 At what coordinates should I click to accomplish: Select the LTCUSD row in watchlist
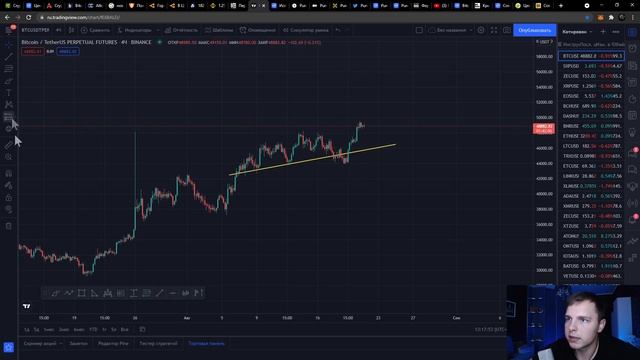point(591,146)
